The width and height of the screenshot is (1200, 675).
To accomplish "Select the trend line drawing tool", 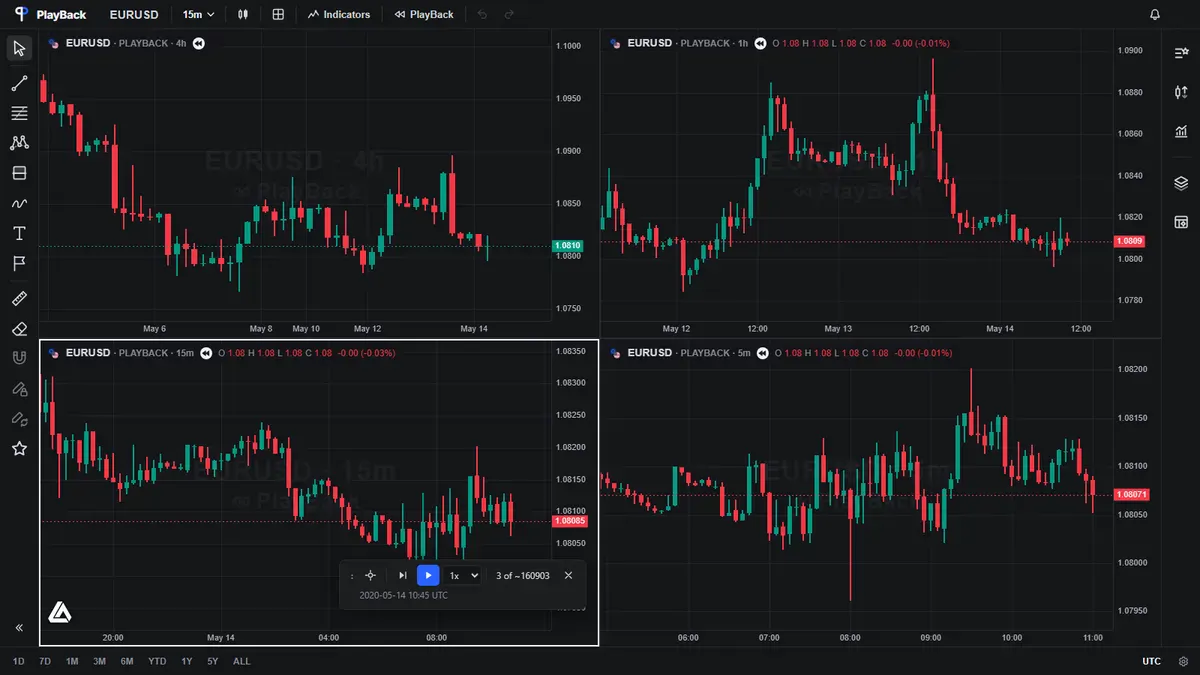I will pos(19,83).
